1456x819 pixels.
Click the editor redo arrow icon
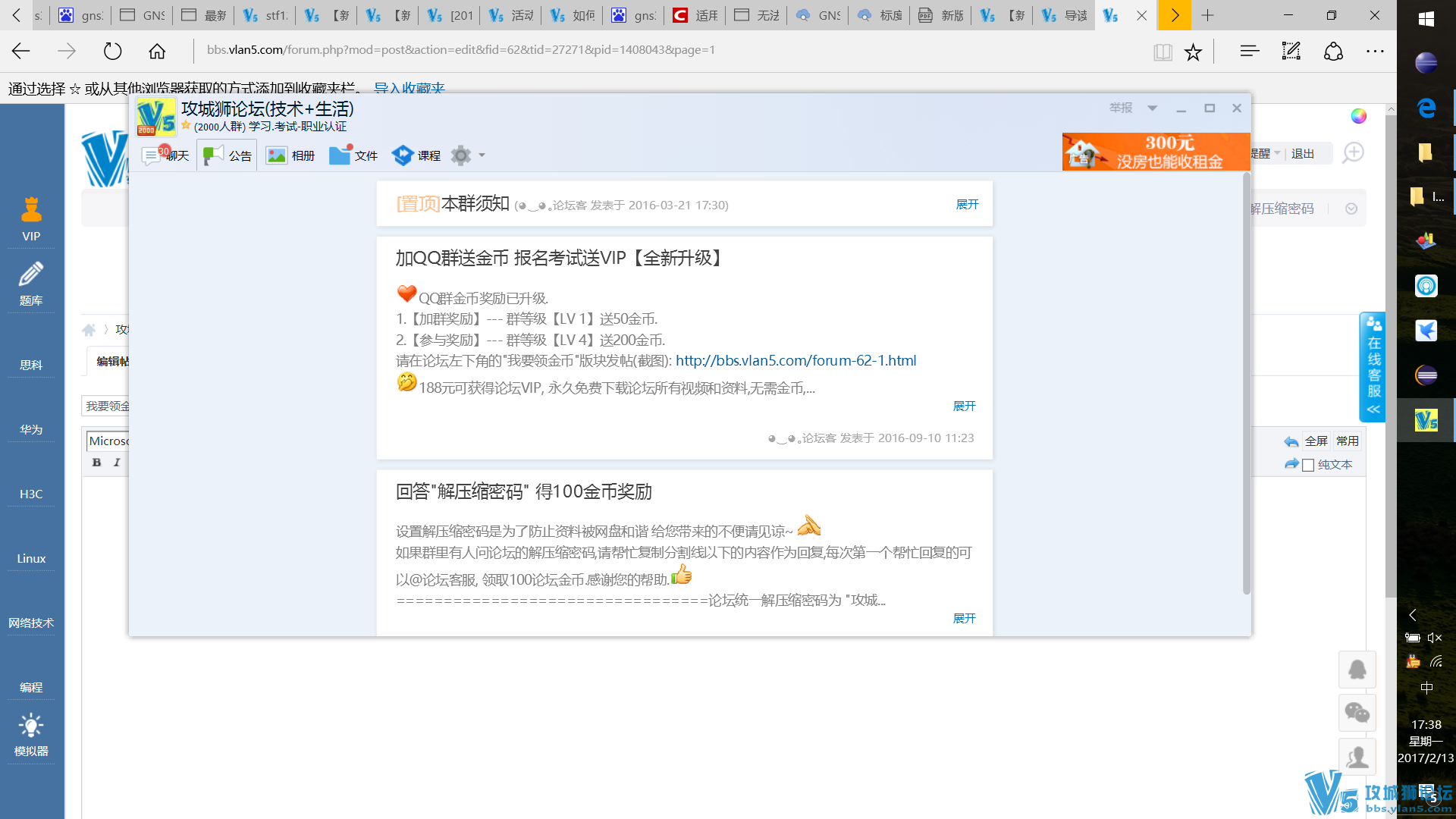pos(1291,463)
